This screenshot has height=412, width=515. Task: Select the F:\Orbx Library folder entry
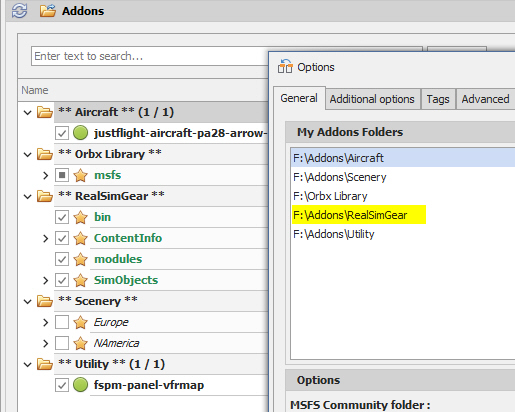click(x=403, y=196)
